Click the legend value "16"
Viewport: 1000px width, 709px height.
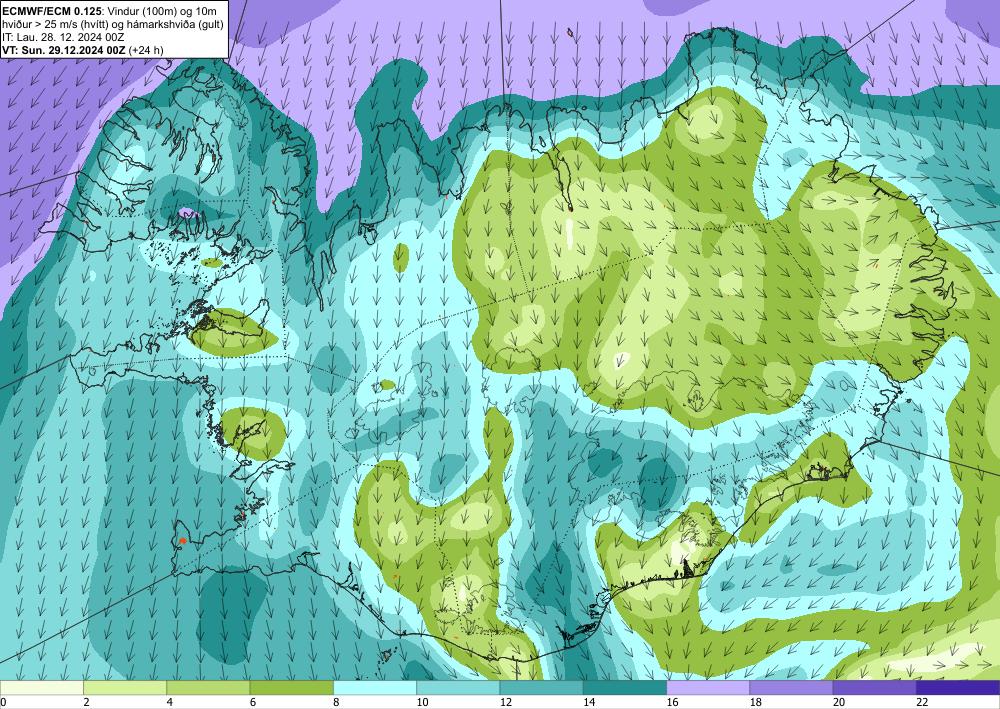coord(672,702)
